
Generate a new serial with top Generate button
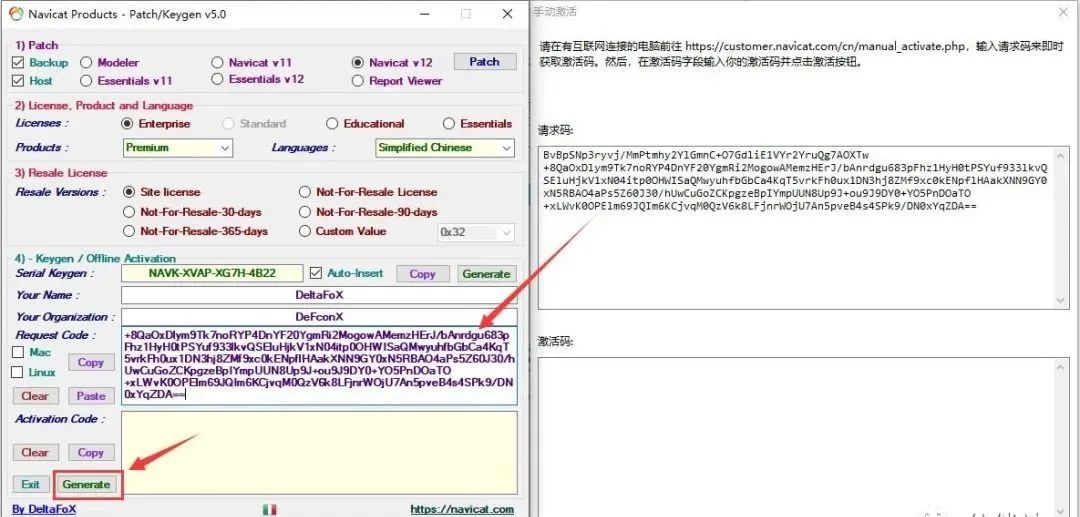(x=486, y=274)
